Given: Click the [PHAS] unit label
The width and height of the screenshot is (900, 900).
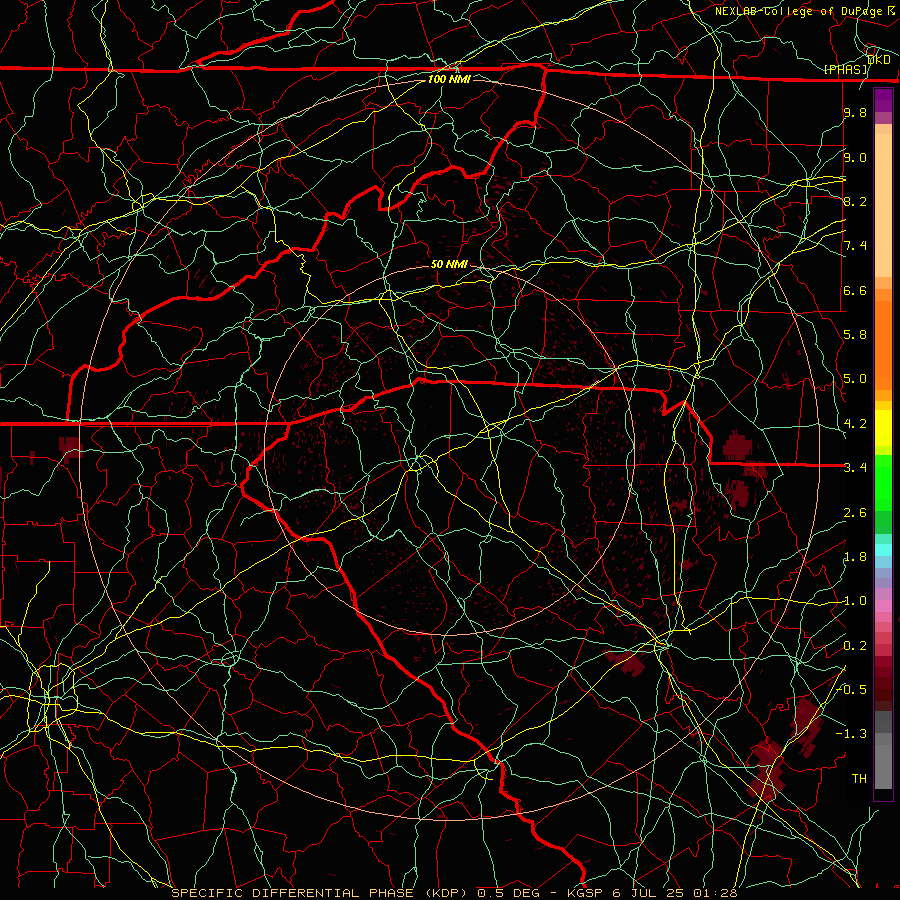Looking at the screenshot, I should [x=846, y=69].
